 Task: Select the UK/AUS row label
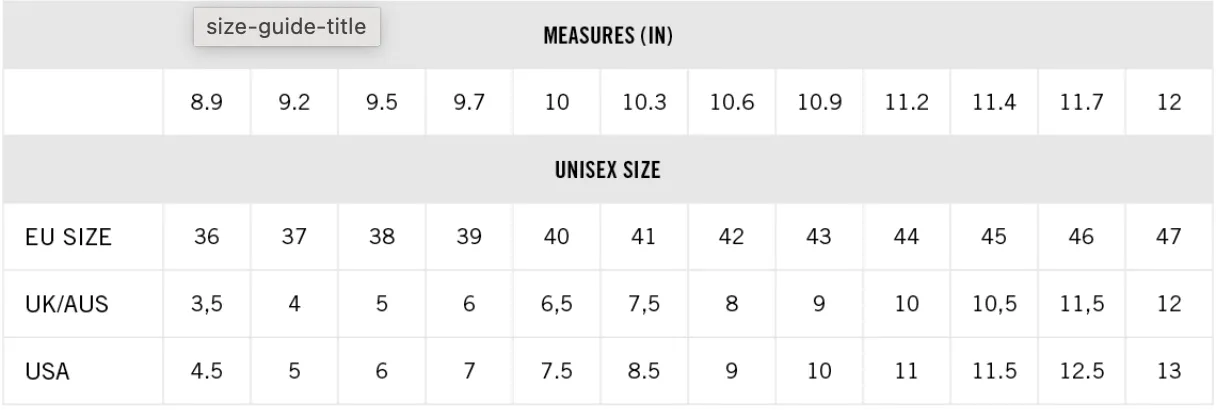(67, 304)
